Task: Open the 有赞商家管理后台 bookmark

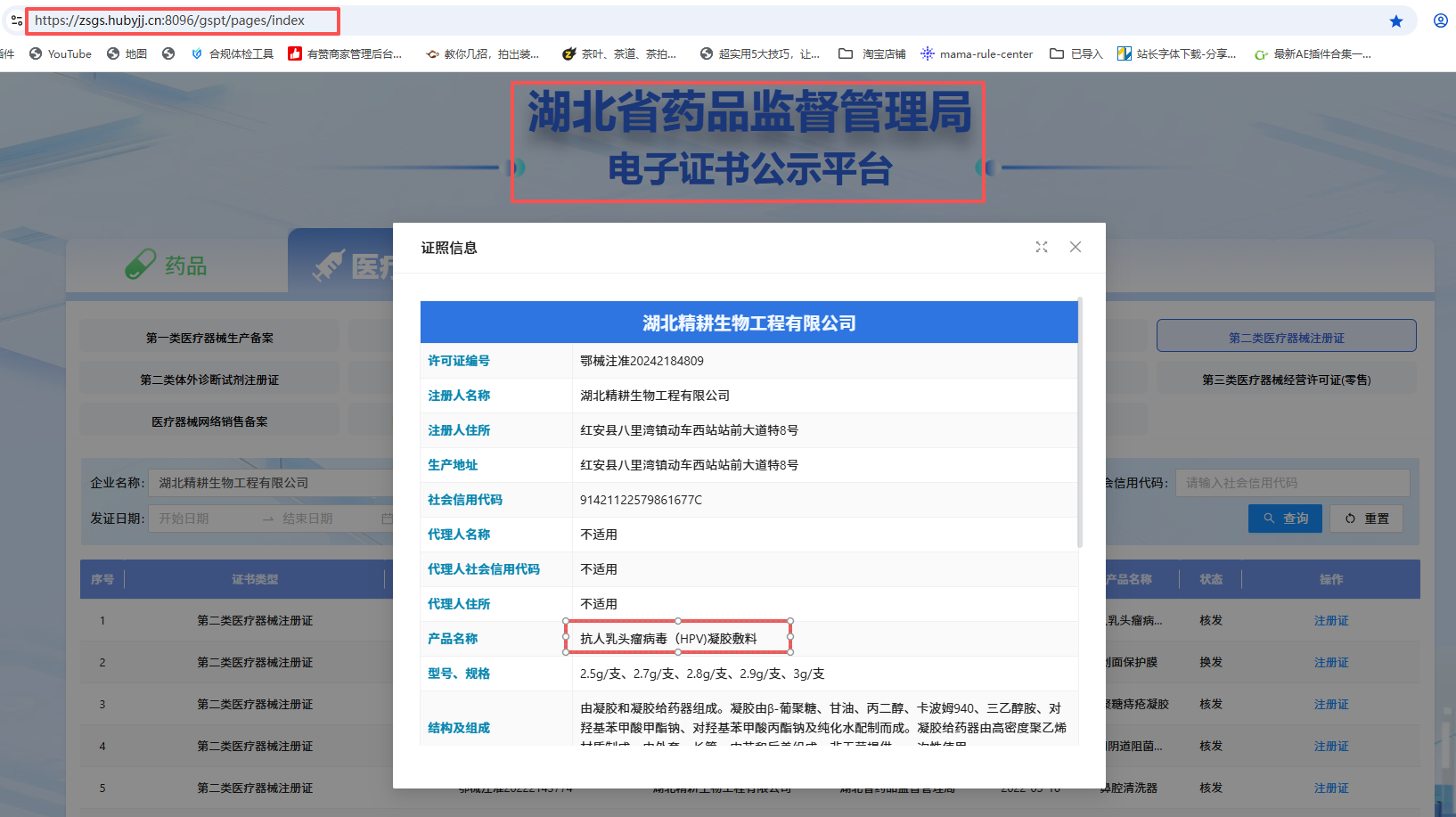Action: [x=346, y=53]
